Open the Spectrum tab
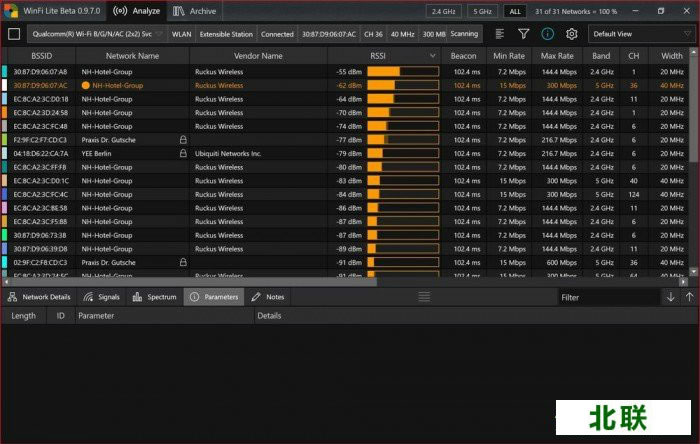 click(154, 297)
